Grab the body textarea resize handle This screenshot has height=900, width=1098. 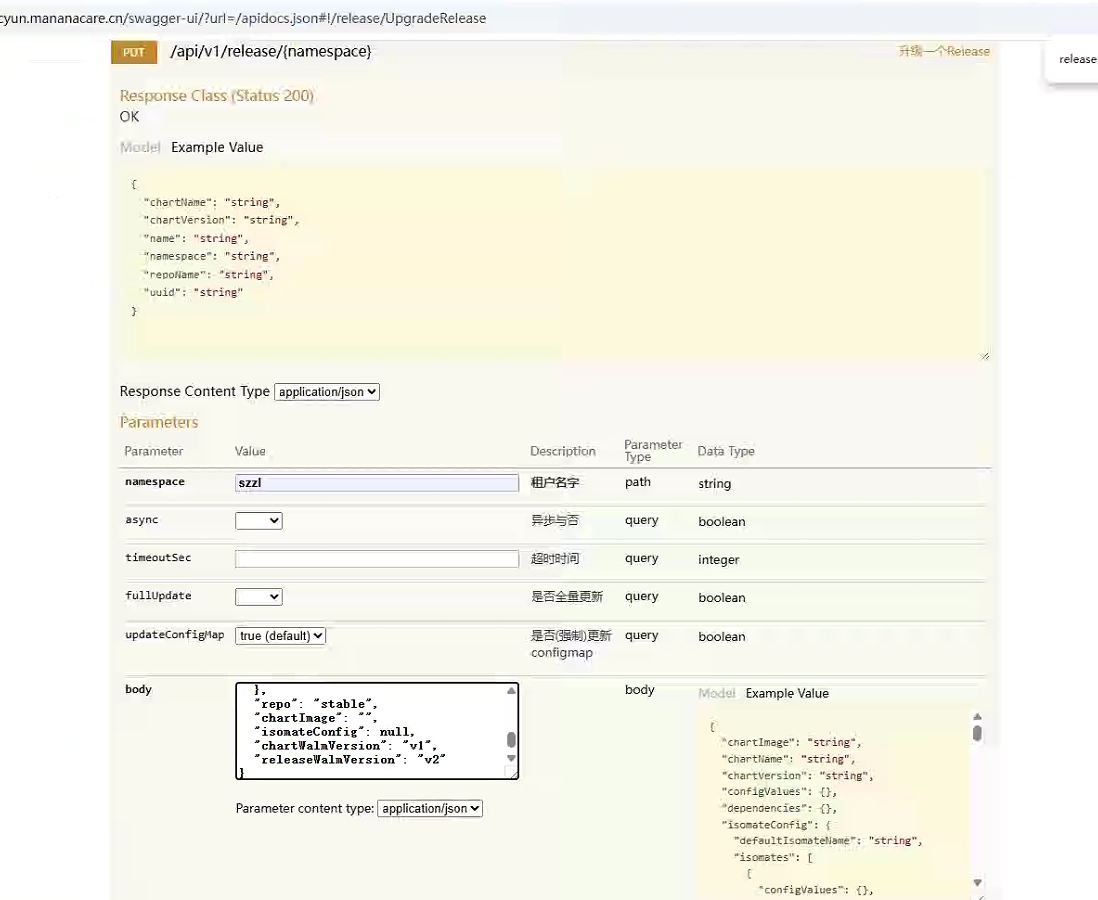513,773
